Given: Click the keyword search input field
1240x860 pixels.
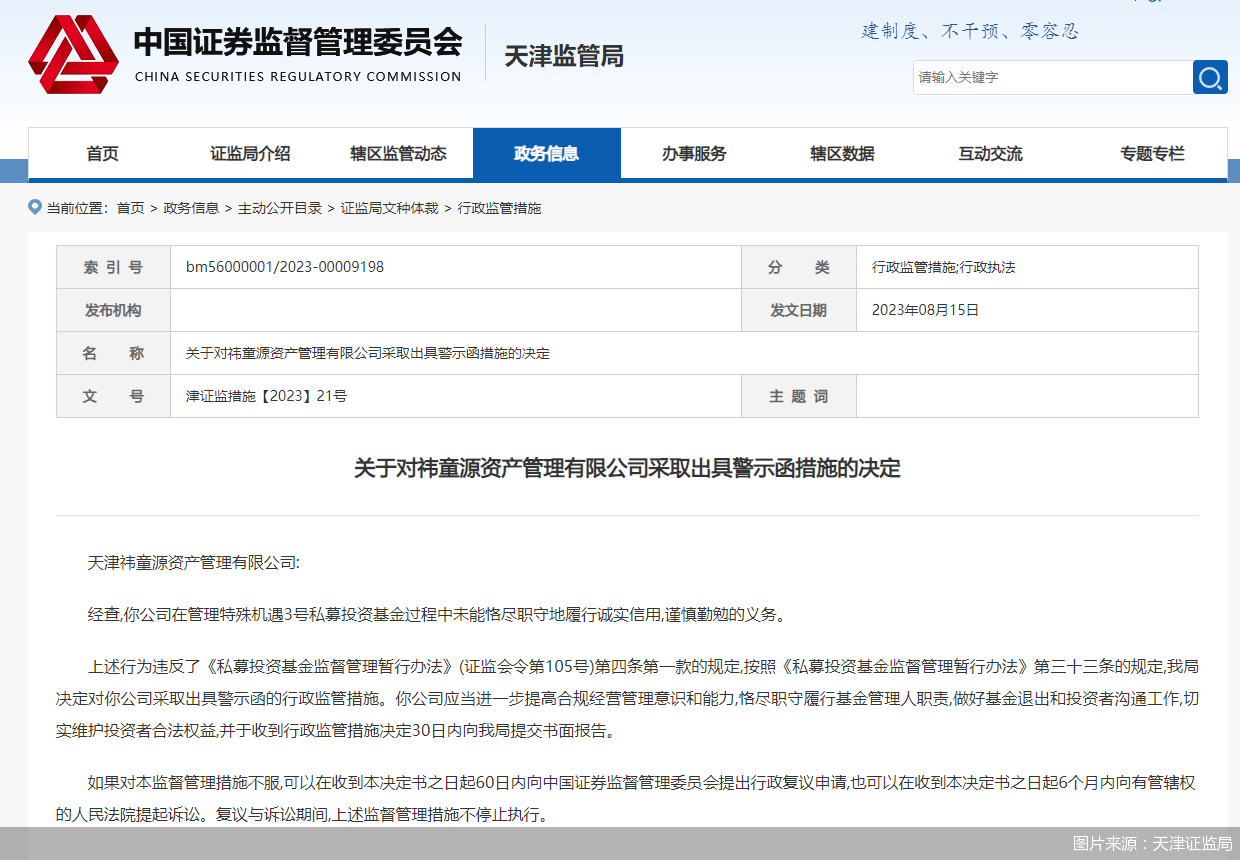Looking at the screenshot, I should 1051,77.
